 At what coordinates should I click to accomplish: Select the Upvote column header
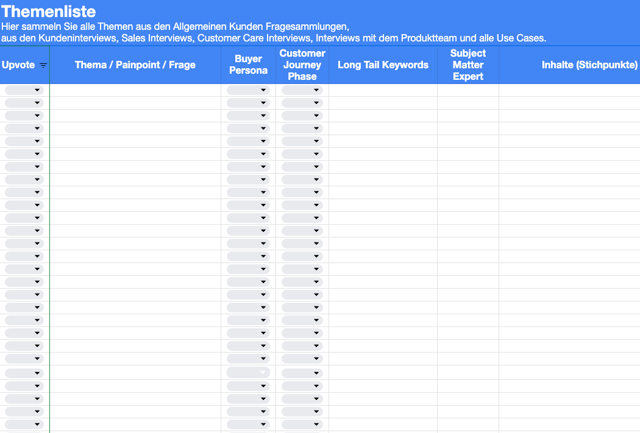pyautogui.click(x=24, y=65)
